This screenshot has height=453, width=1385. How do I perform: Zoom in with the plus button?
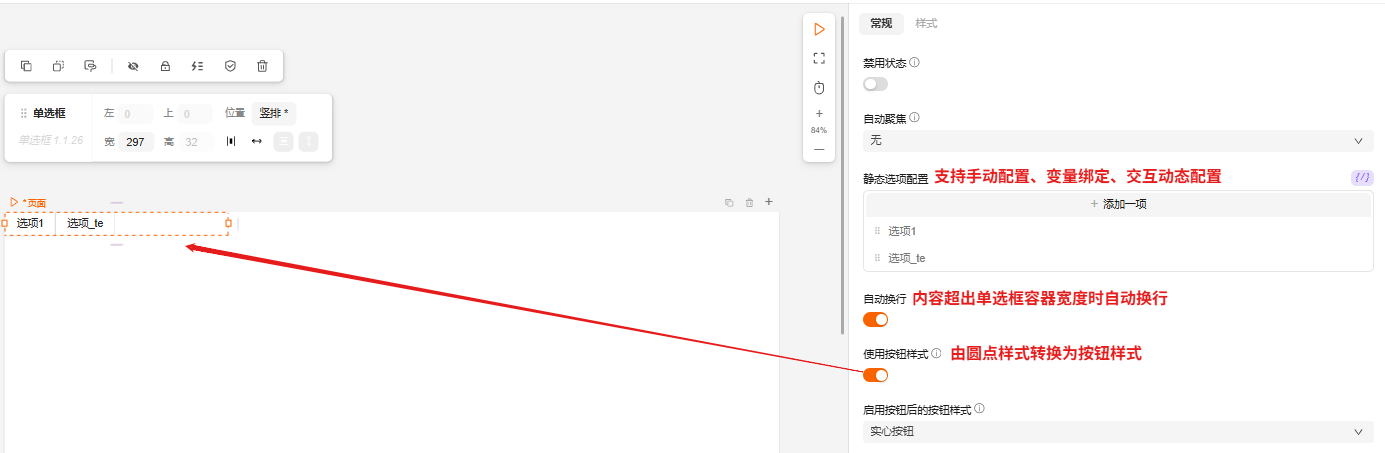pos(819,113)
